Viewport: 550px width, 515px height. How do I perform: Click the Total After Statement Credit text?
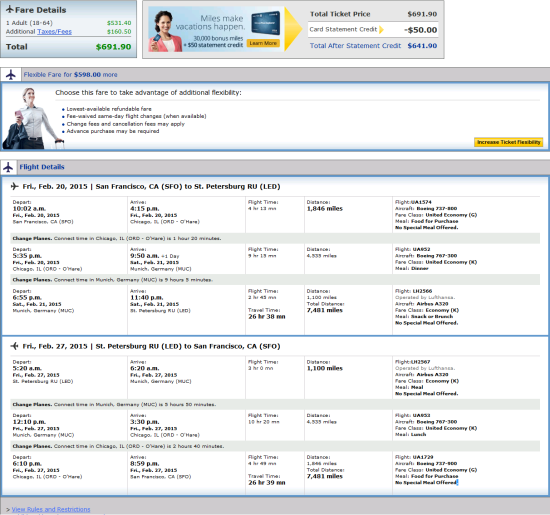pyautogui.click(x=355, y=46)
